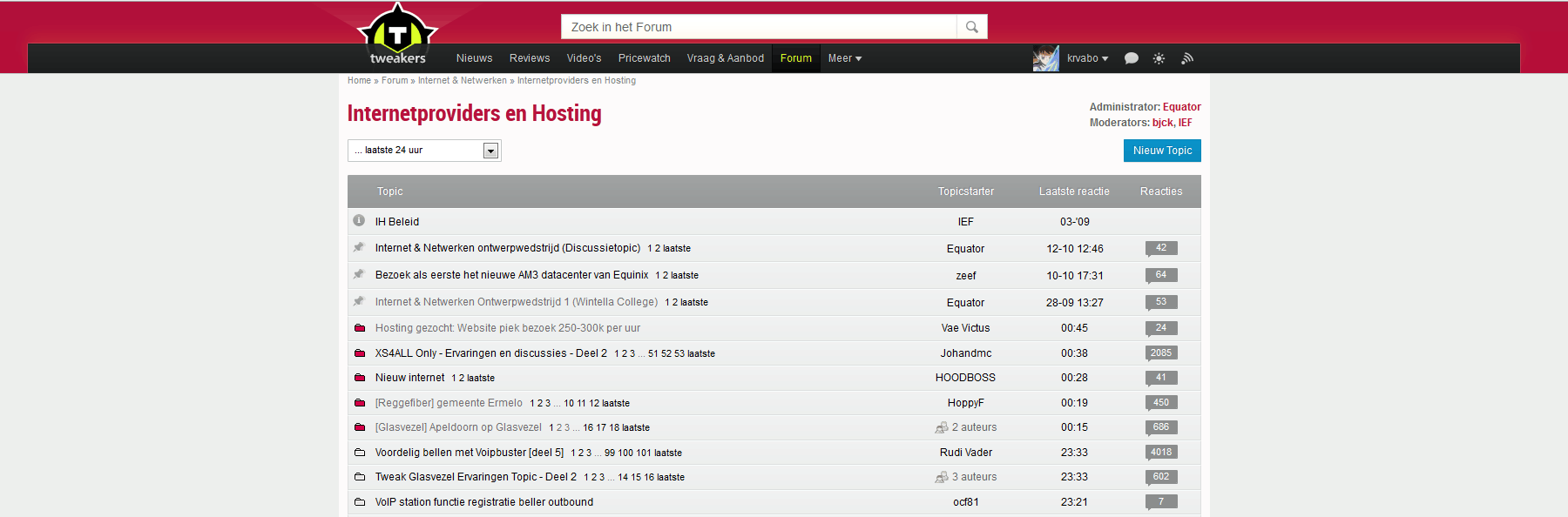Open moderator bjck profile link

coord(1163,123)
